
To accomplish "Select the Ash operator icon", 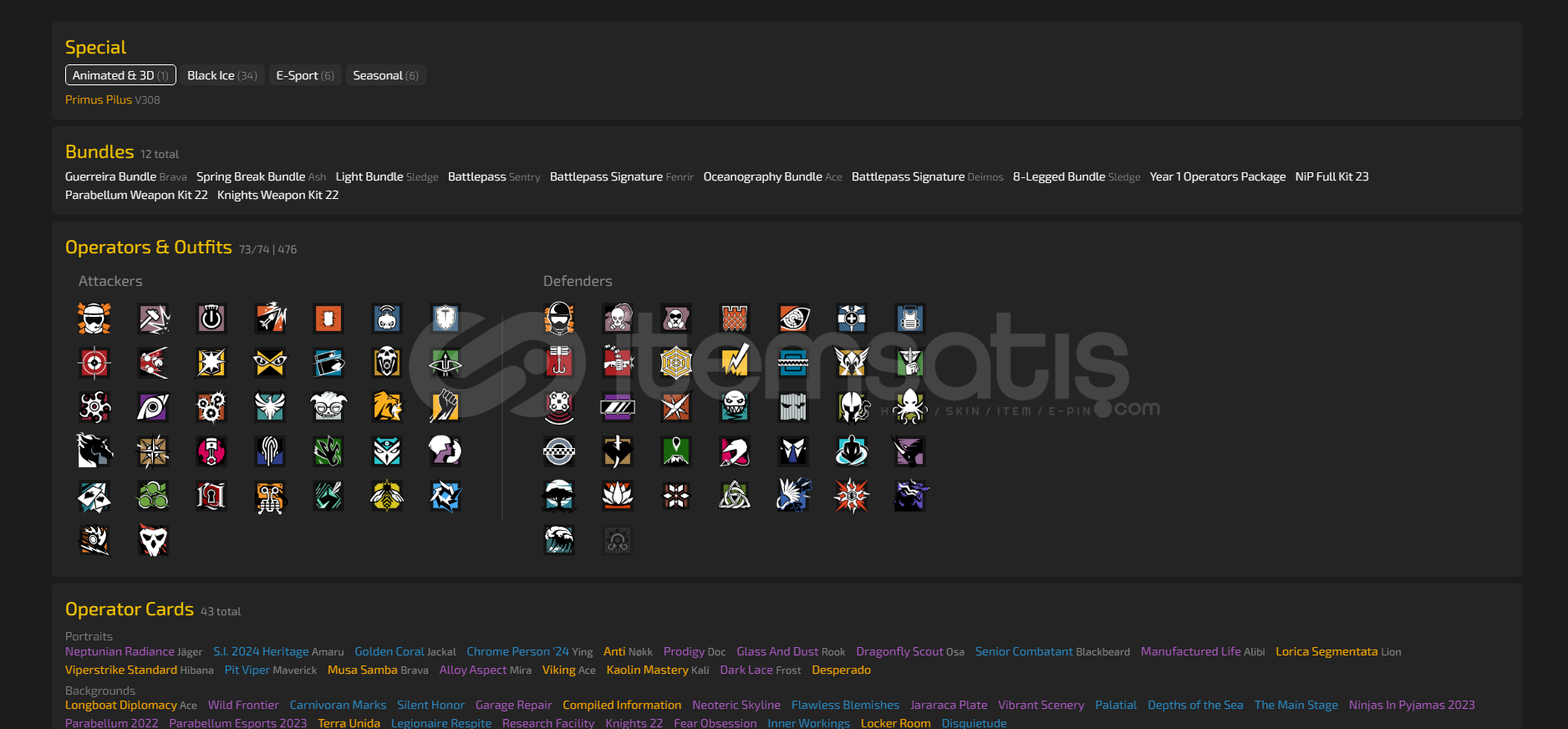I will click(x=270, y=319).
